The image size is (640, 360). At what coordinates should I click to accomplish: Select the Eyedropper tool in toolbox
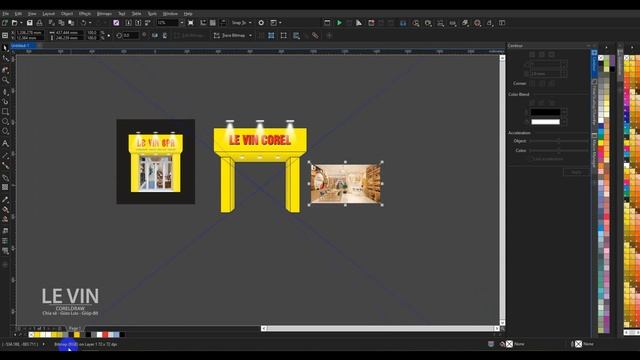click(x=5, y=200)
